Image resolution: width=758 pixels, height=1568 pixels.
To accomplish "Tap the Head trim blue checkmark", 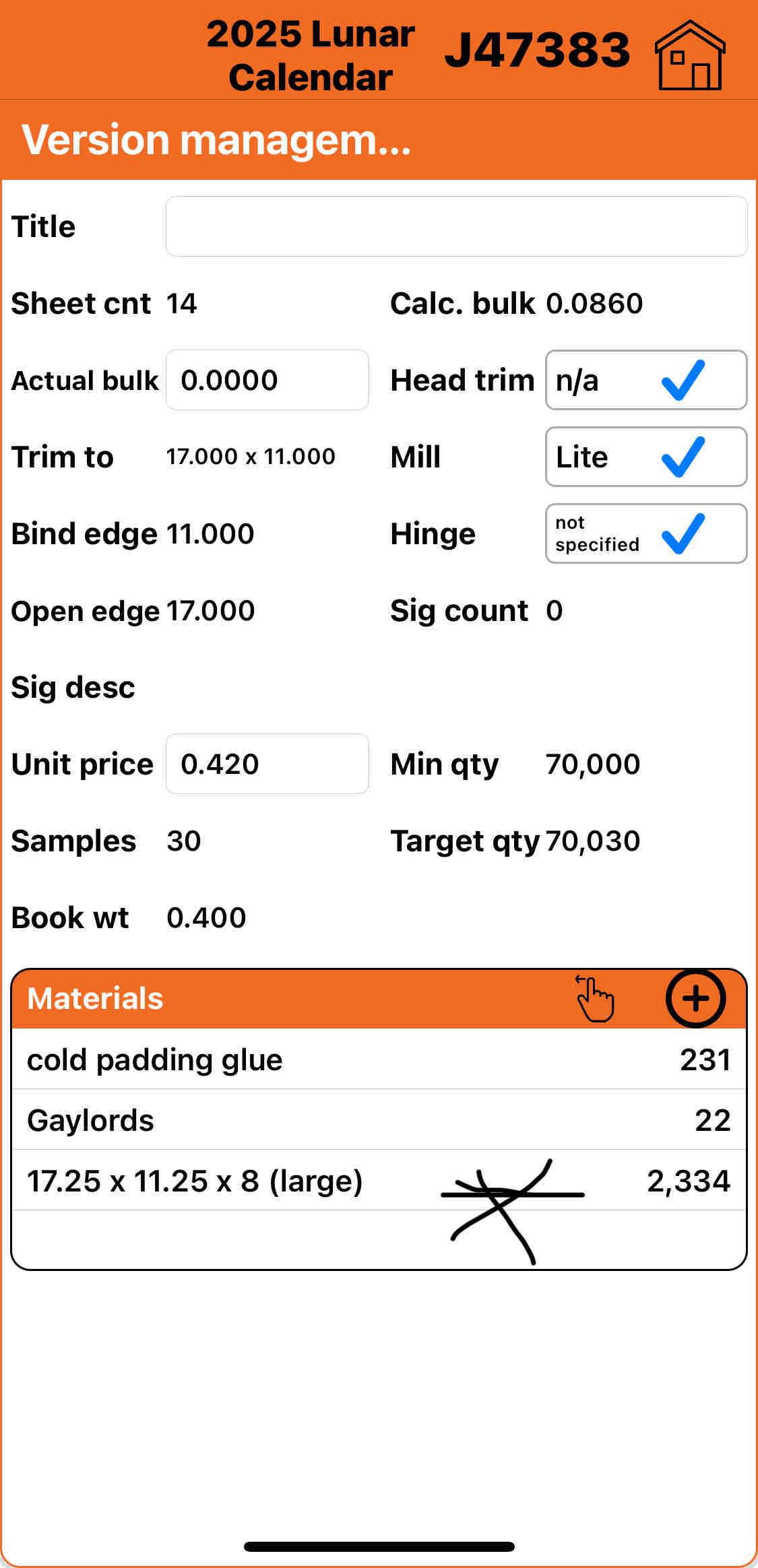I will point(683,380).
